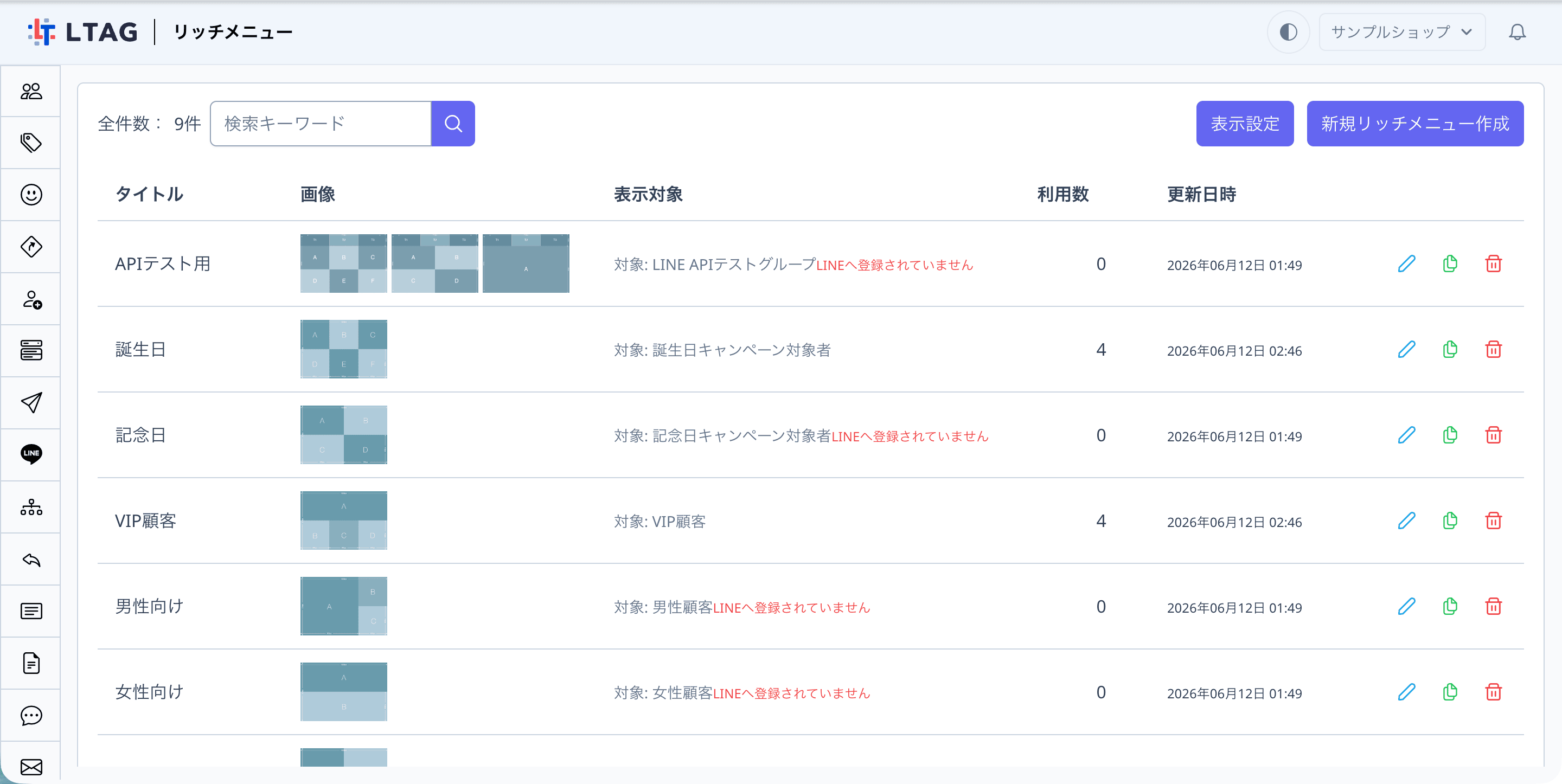Open the LINE speech bubble sidebar icon

[31, 454]
